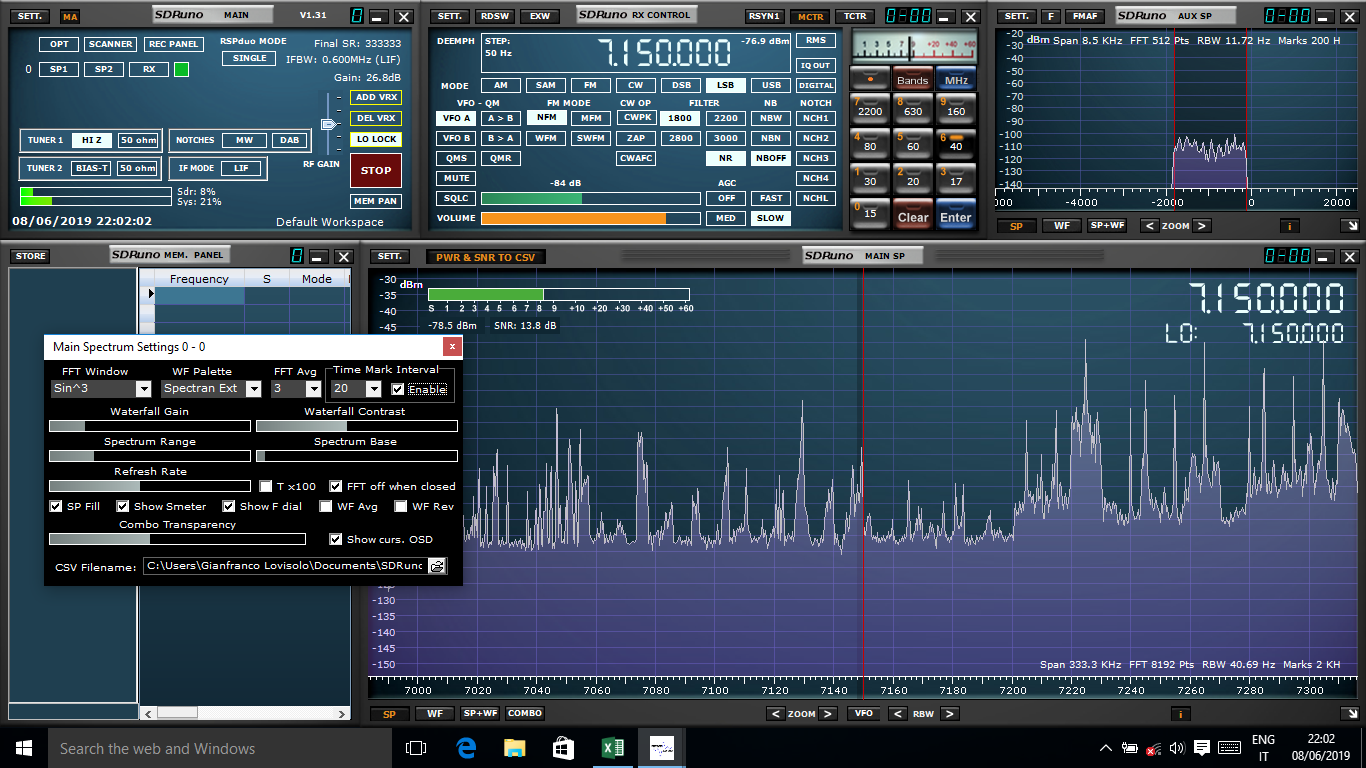Increase zoom in Main SP panel

[x=829, y=714]
